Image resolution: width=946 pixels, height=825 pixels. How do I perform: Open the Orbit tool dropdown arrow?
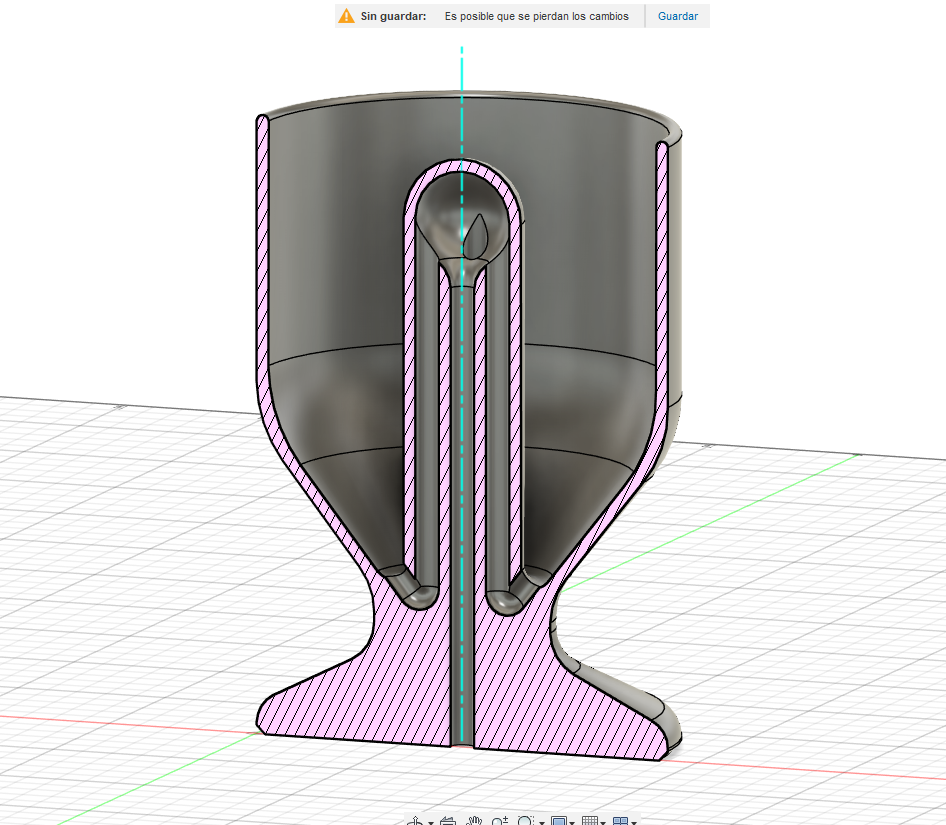coord(431,823)
